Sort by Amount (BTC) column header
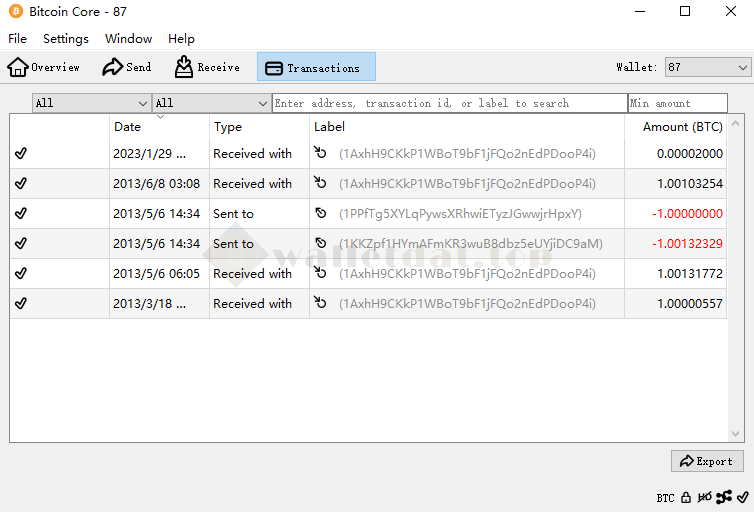Viewport: 754px width, 512px height. [x=682, y=127]
